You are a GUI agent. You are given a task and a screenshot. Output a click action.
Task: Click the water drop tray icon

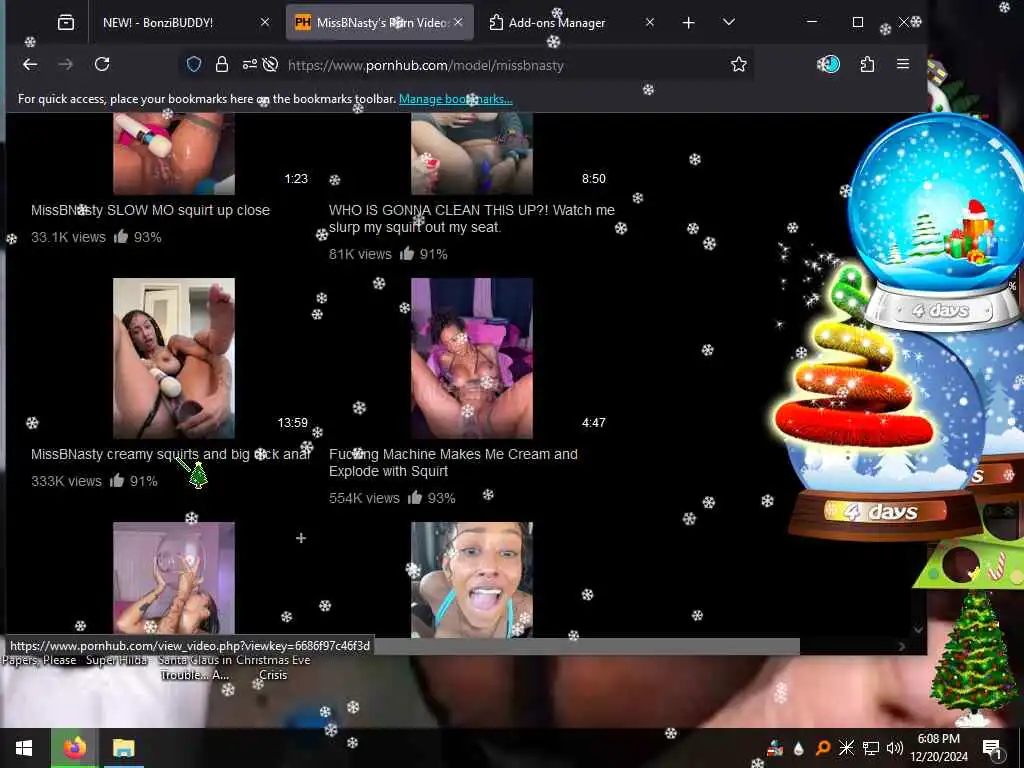tap(799, 748)
